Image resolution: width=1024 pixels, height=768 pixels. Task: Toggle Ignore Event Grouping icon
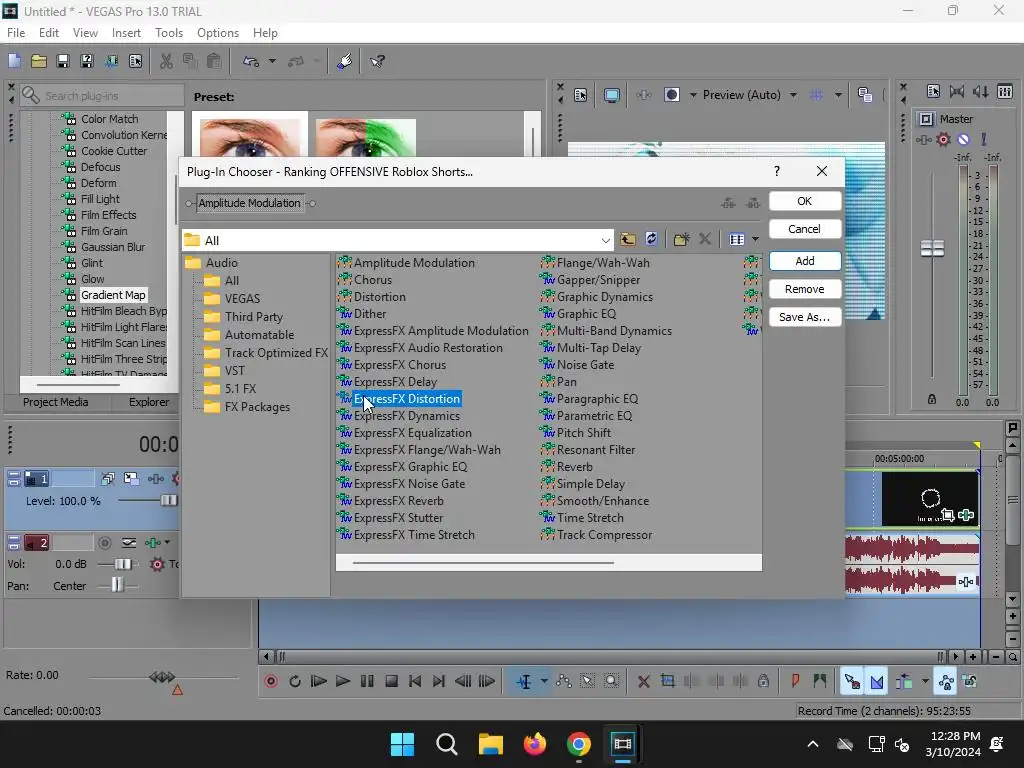coord(970,681)
